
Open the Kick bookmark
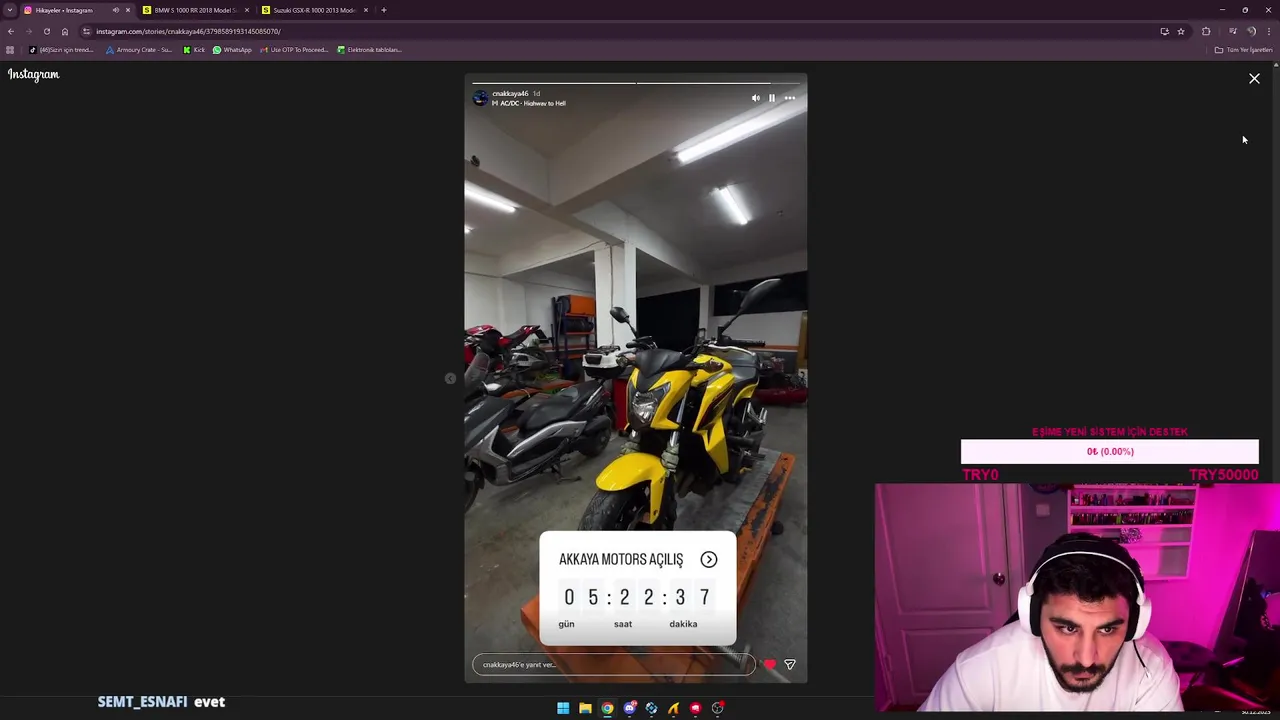point(194,50)
